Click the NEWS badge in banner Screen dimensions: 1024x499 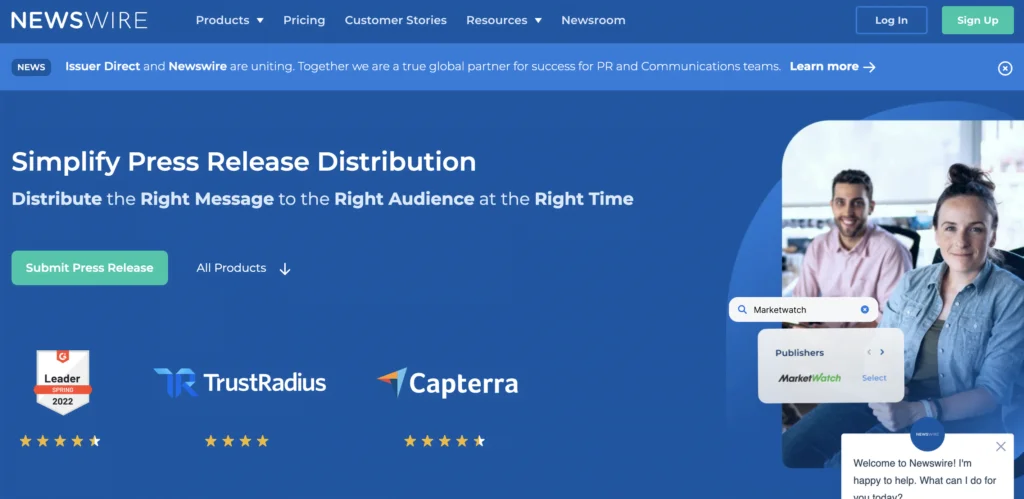click(x=31, y=67)
